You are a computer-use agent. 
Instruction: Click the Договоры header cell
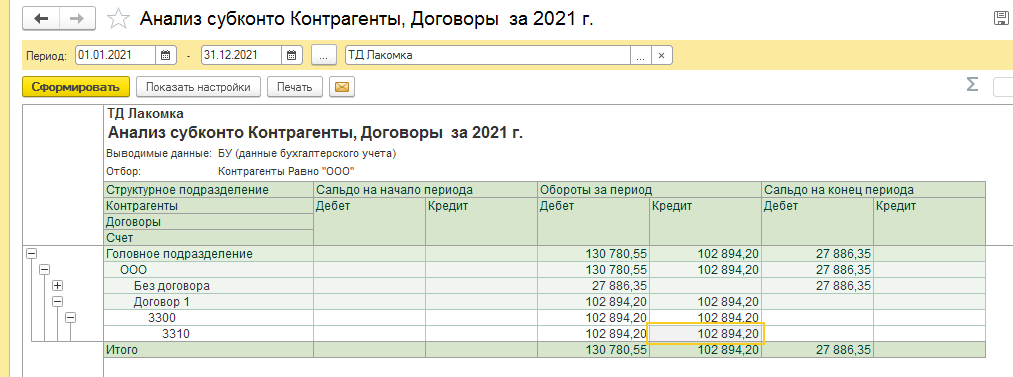point(208,221)
